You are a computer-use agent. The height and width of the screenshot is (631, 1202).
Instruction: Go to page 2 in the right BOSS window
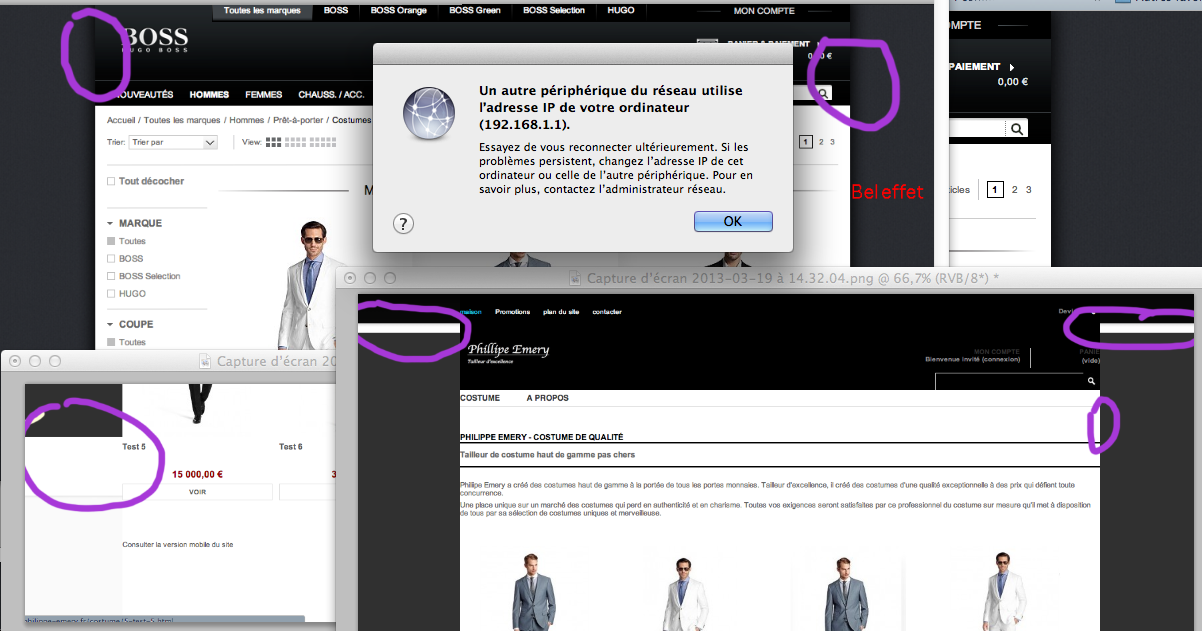pos(1014,189)
